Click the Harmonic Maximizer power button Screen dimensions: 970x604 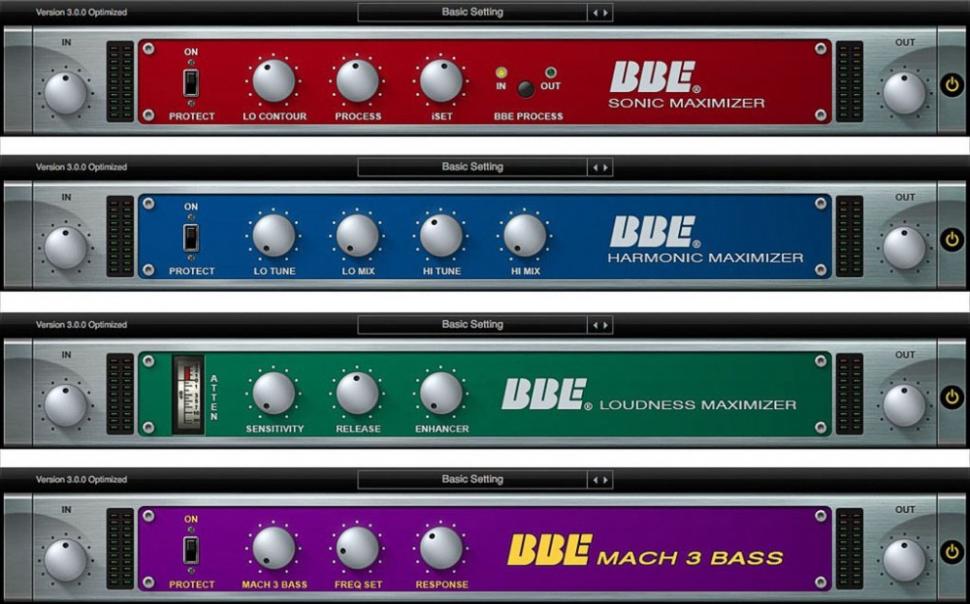(x=952, y=238)
